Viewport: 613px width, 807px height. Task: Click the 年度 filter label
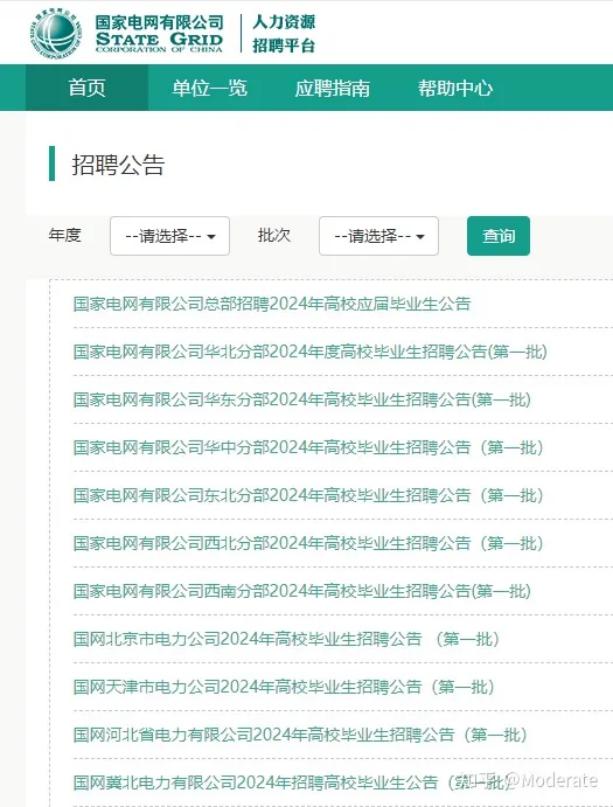[x=65, y=235]
